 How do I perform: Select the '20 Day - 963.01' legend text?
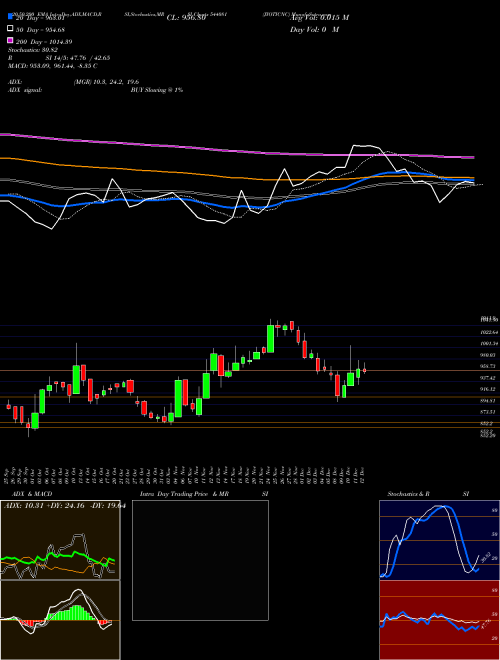pyautogui.click(x=40, y=18)
